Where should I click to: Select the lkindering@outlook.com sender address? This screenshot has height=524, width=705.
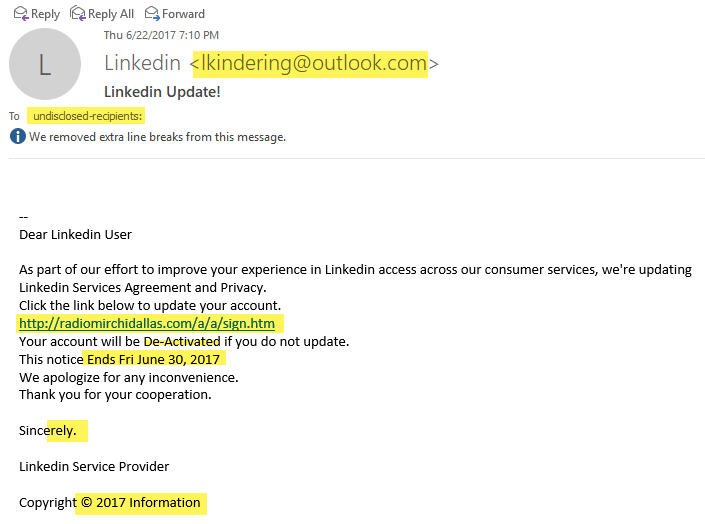pyautogui.click(x=314, y=63)
